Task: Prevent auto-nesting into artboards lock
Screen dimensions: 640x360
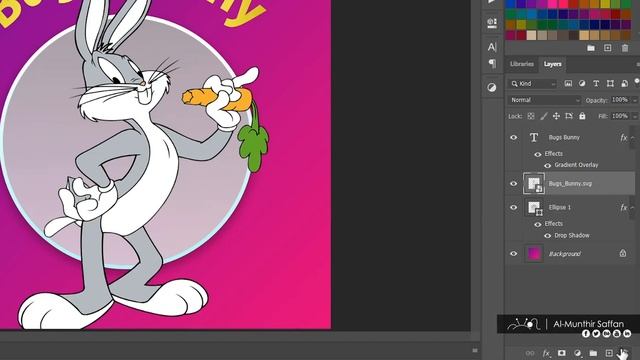Action: 569,116
